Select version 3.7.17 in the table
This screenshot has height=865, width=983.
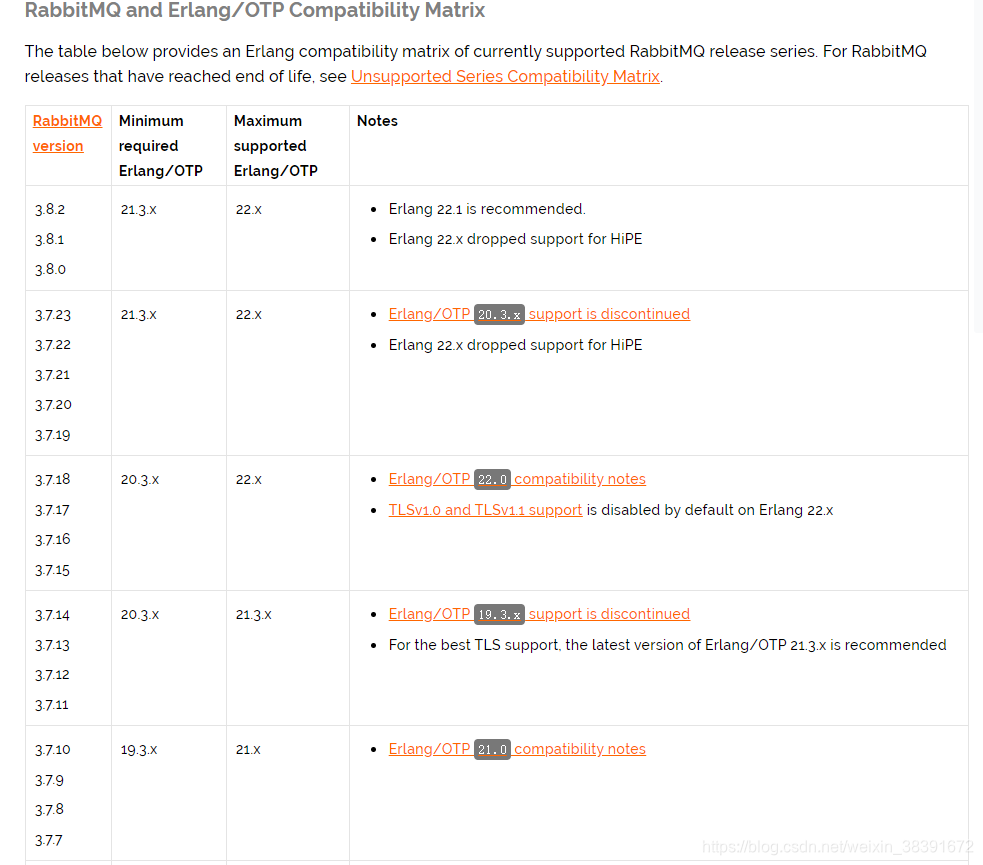[x=52, y=510]
